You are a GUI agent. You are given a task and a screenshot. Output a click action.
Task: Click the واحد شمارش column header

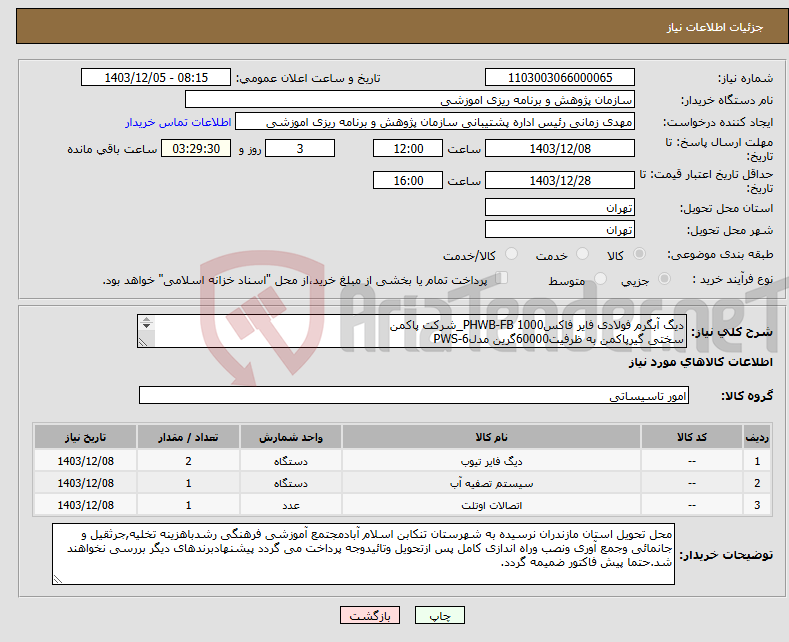click(x=291, y=437)
